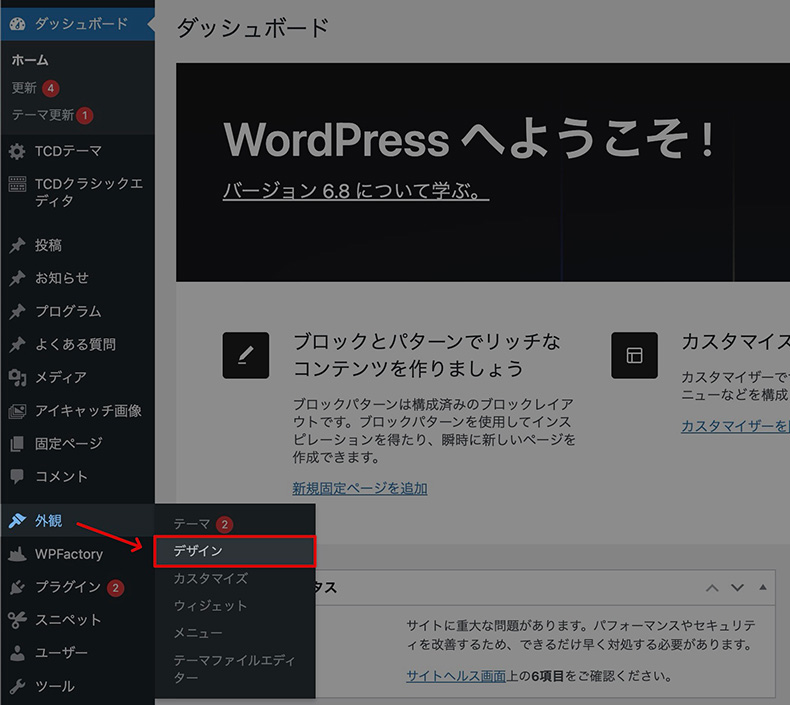Open the TCDテーマ menu label

click(69, 151)
